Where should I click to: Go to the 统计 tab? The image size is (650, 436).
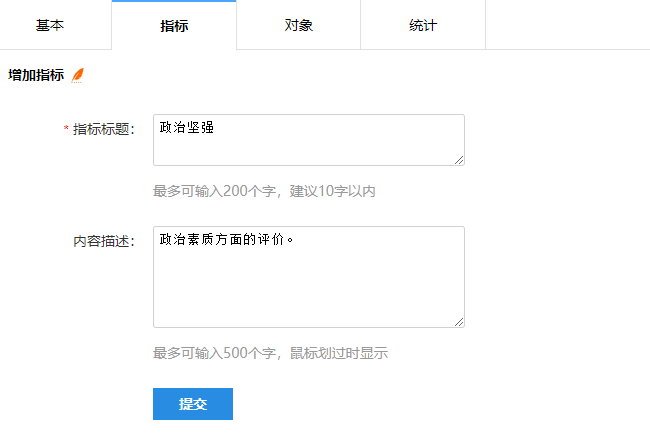pyautogui.click(x=423, y=25)
